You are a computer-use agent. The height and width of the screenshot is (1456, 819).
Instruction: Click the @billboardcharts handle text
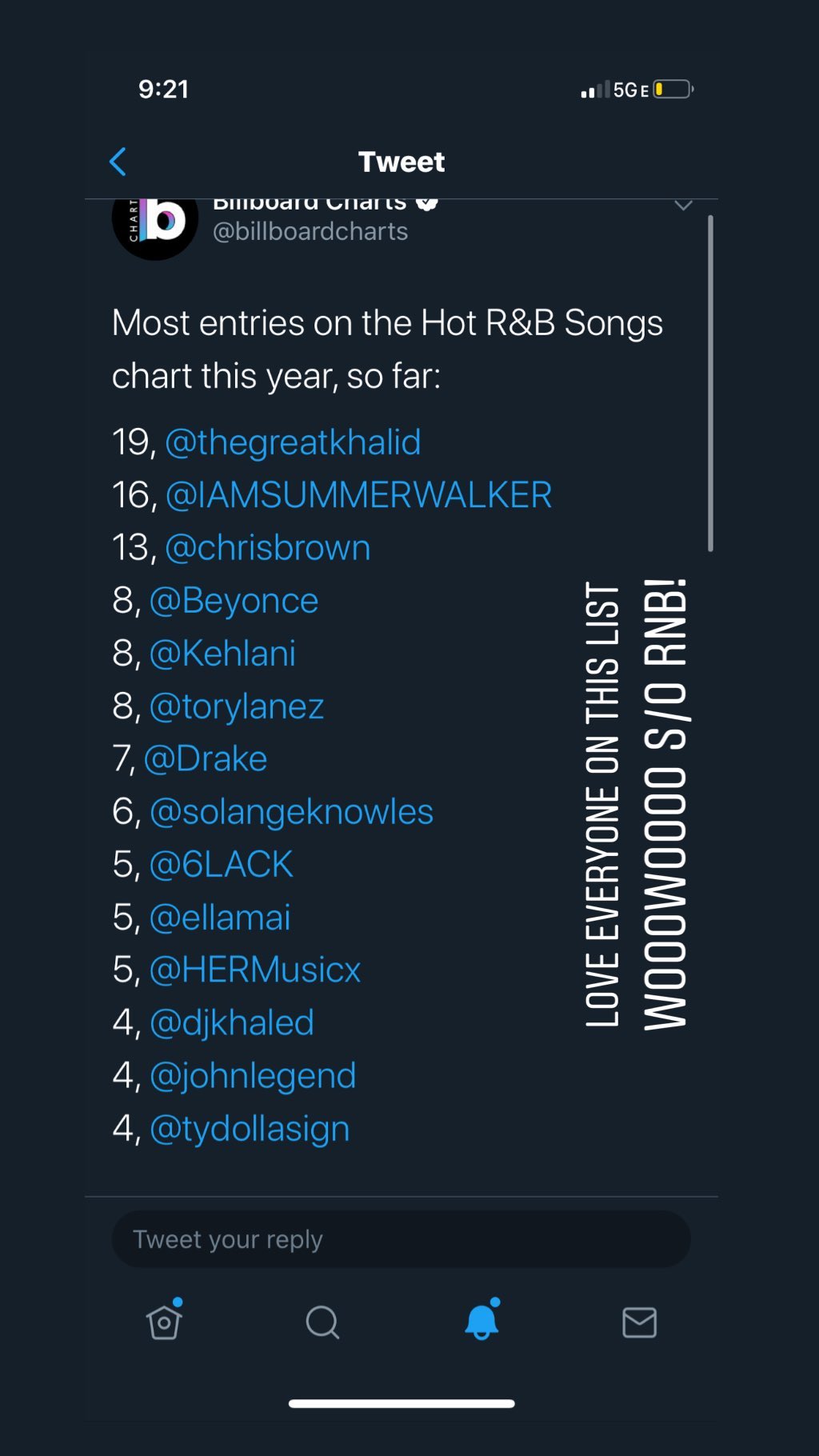coord(310,232)
